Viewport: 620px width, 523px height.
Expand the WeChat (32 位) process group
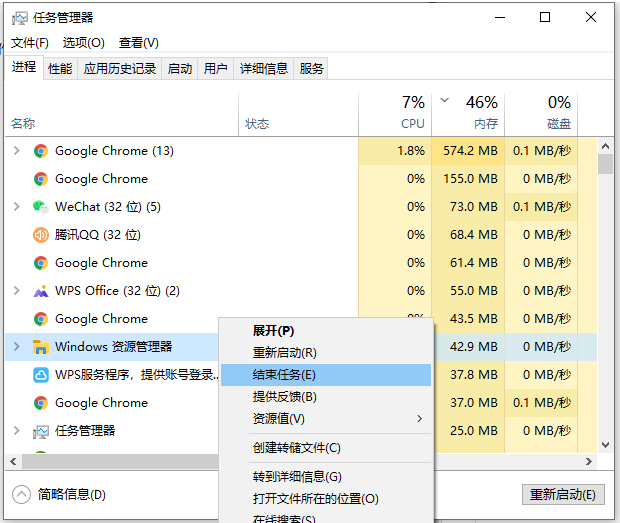[16, 207]
